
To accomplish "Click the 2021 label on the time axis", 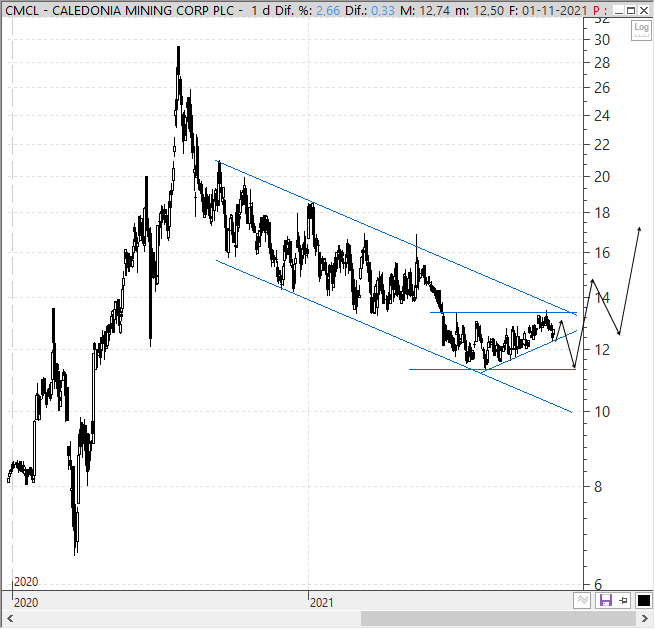I will 322,603.
